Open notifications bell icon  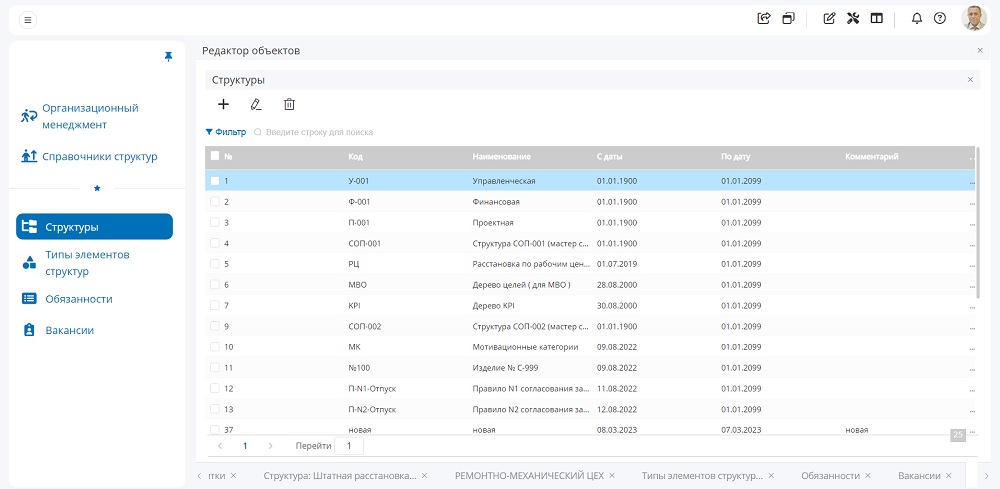pos(917,18)
